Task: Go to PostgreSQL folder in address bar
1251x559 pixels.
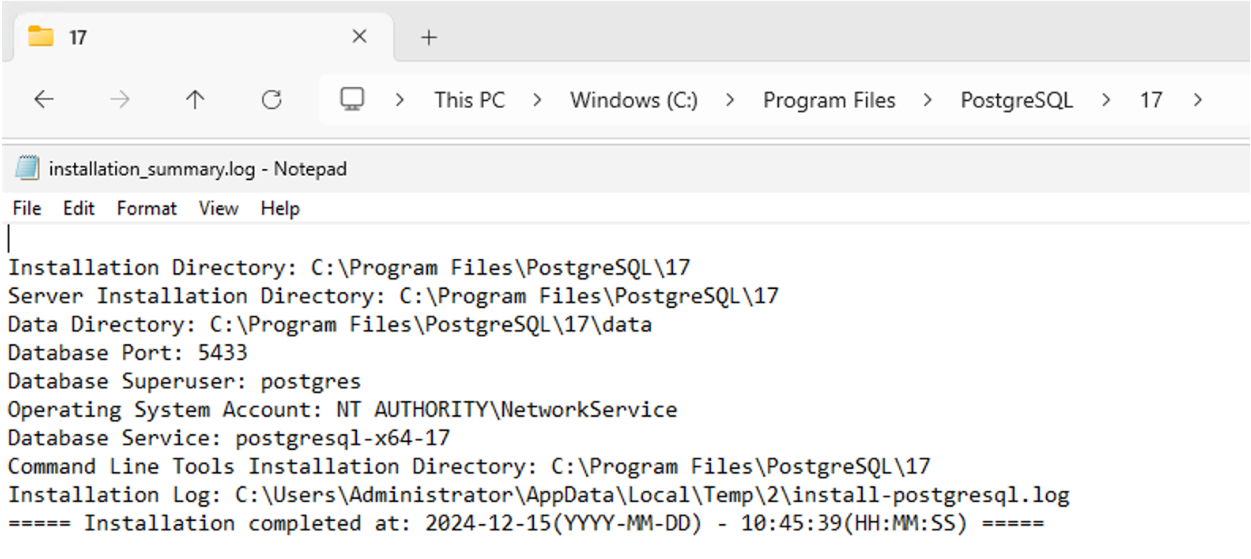Action: [1016, 100]
